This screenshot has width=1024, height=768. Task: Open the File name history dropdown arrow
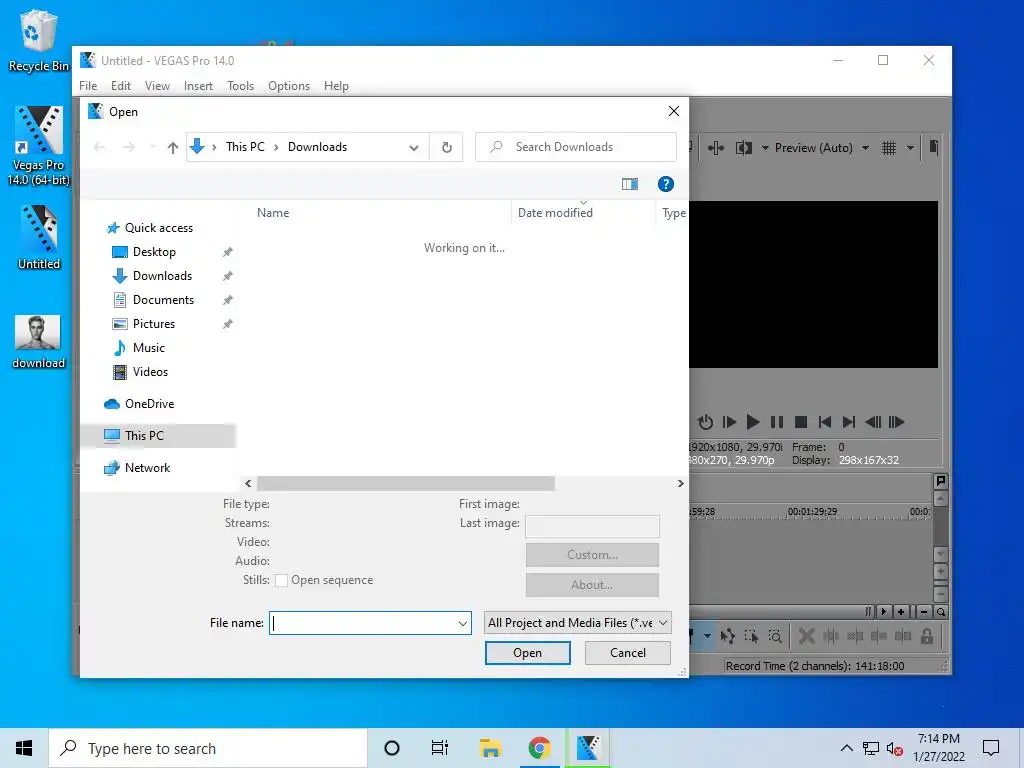(462, 624)
